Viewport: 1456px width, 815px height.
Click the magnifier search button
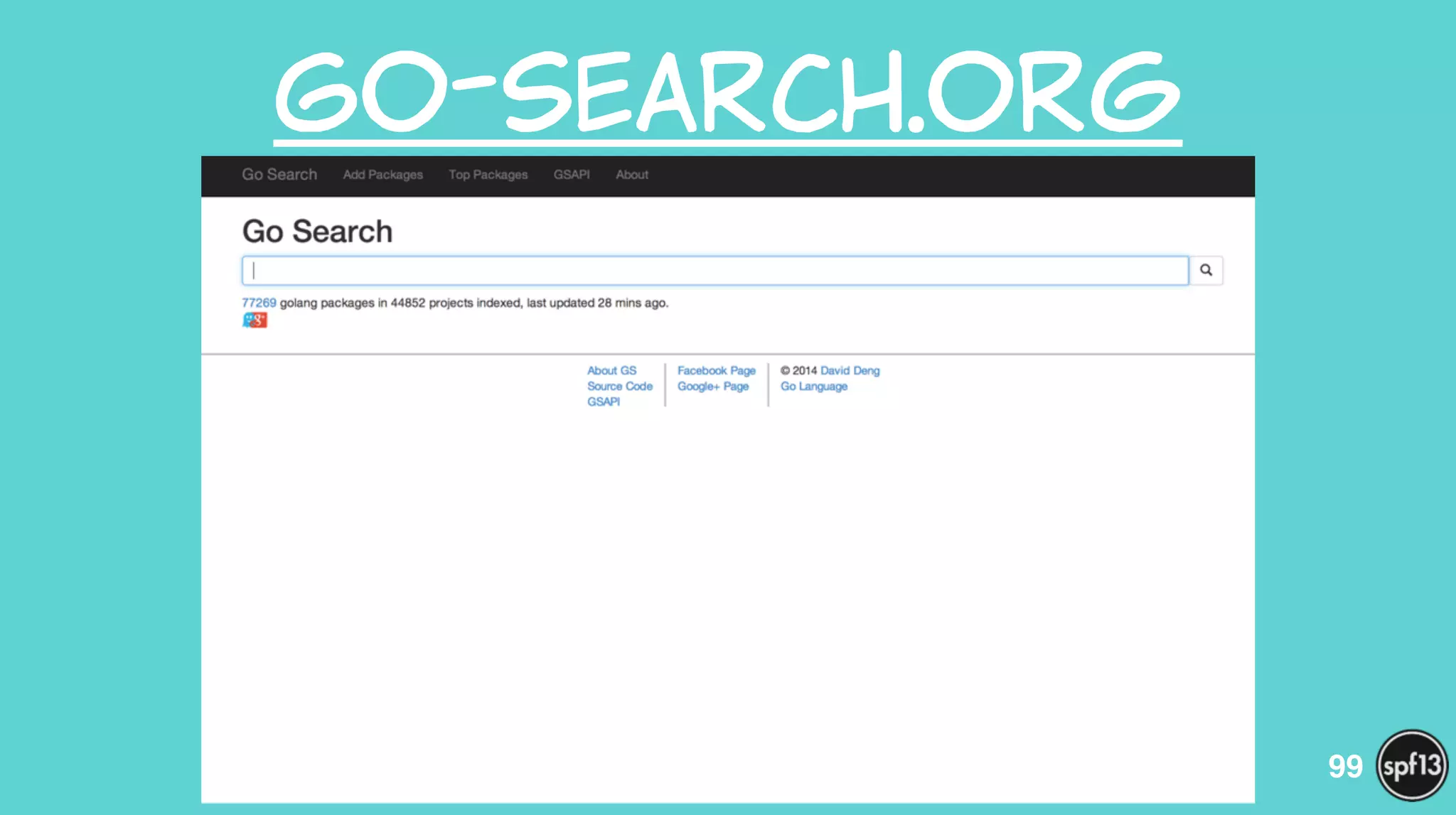[x=1206, y=270]
